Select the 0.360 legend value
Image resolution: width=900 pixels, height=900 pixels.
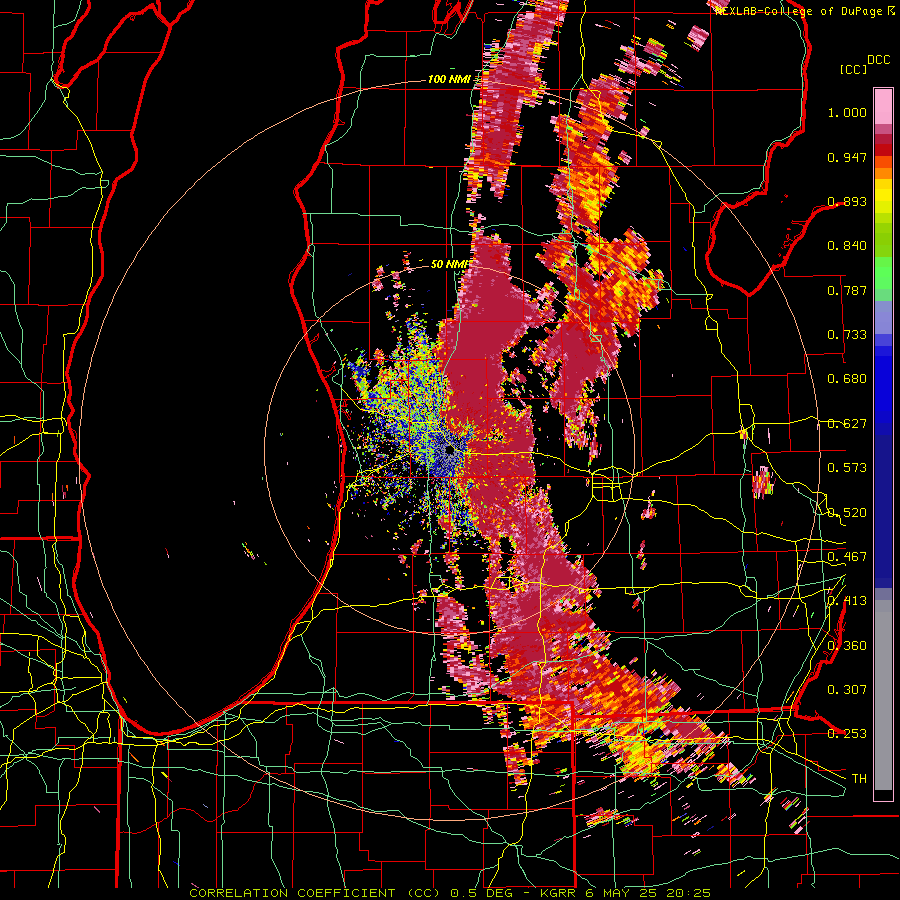[x=847, y=646]
